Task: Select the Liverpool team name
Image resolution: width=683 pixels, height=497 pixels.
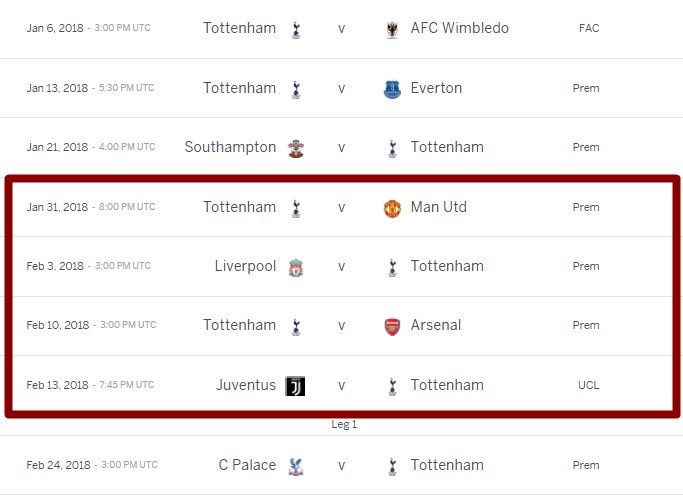Action: click(x=245, y=266)
